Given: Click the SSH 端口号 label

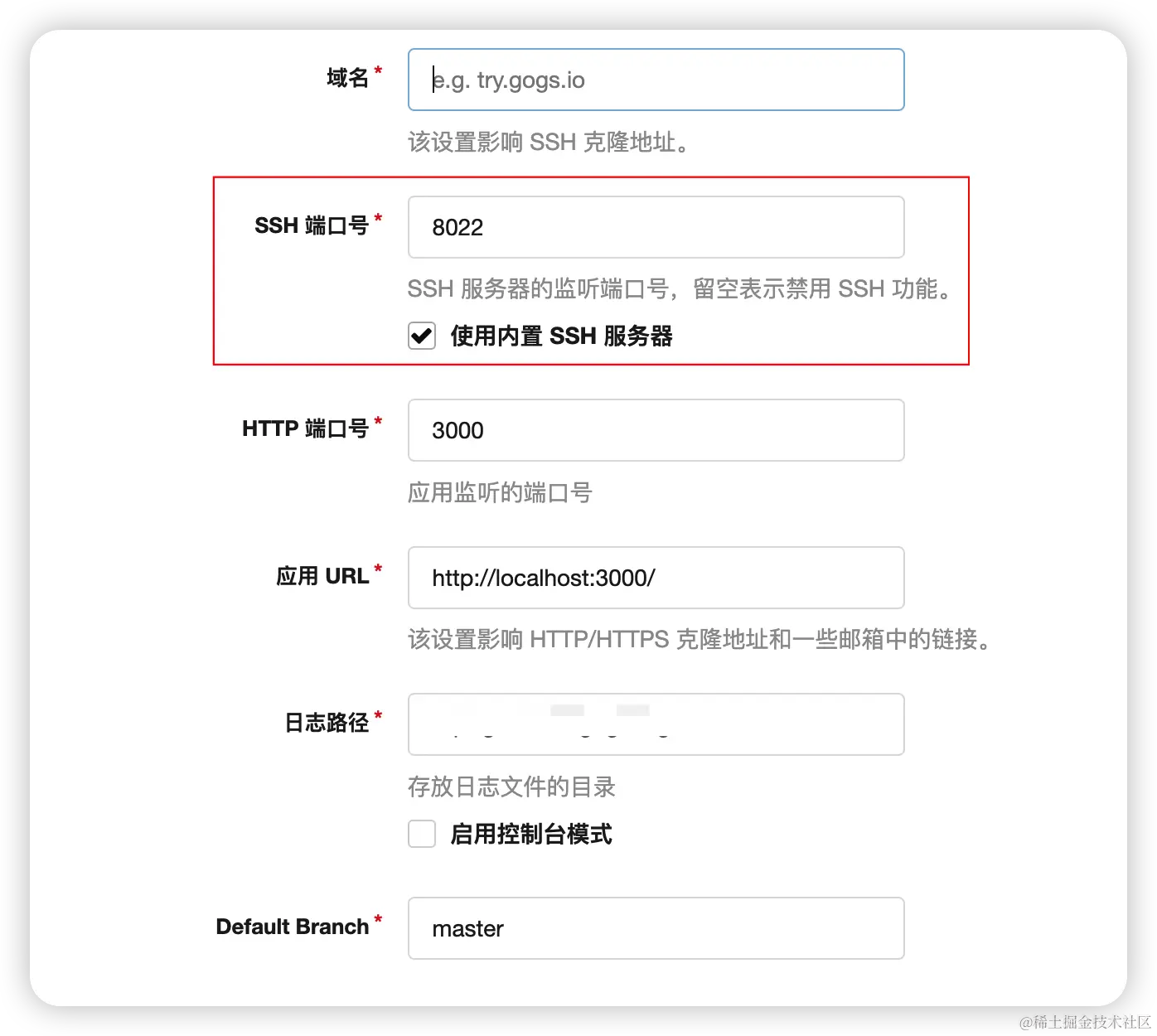Looking at the screenshot, I should (x=311, y=225).
